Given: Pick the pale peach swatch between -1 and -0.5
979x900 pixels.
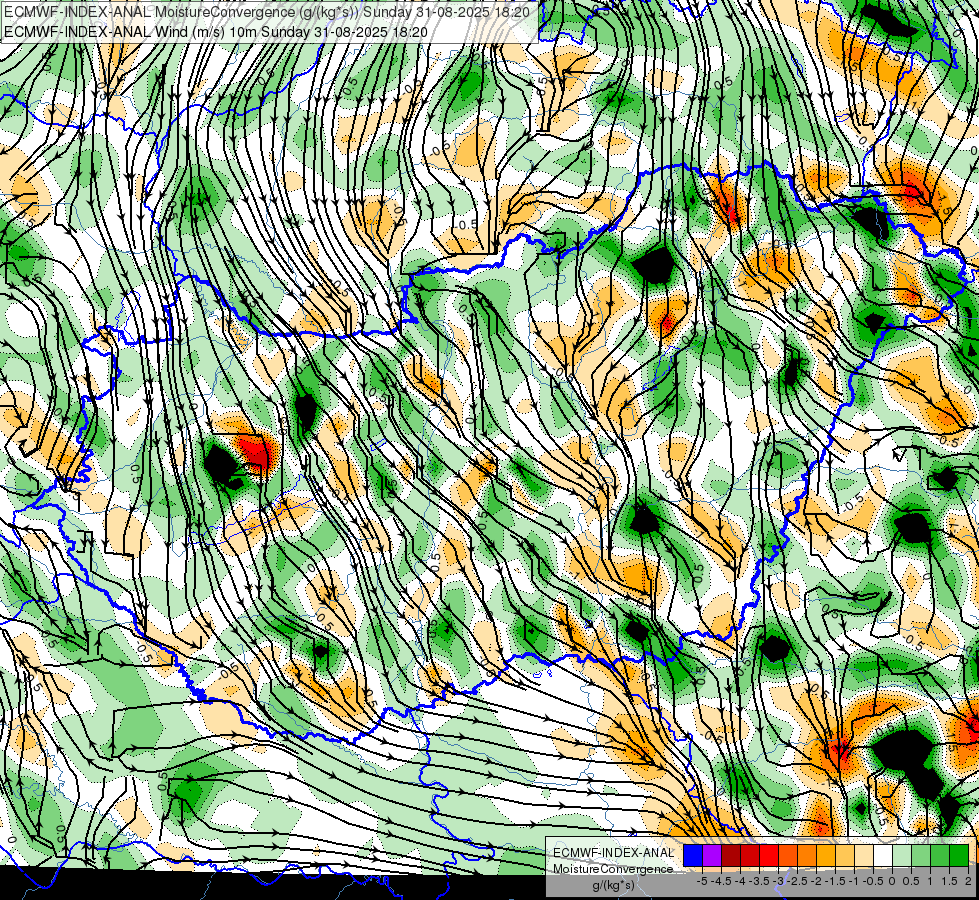Looking at the screenshot, I should 864,855.
